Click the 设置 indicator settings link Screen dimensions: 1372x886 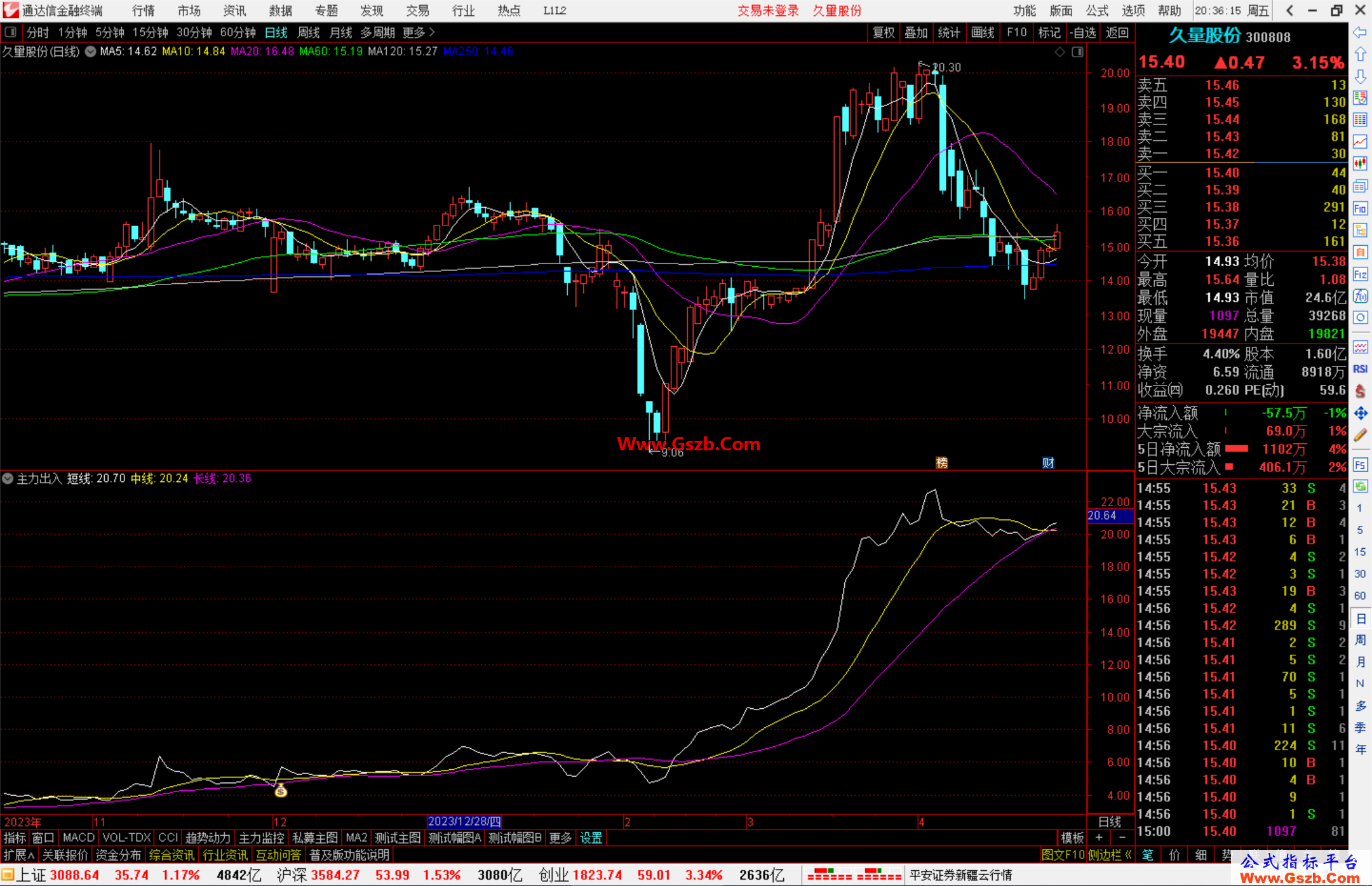(591, 838)
